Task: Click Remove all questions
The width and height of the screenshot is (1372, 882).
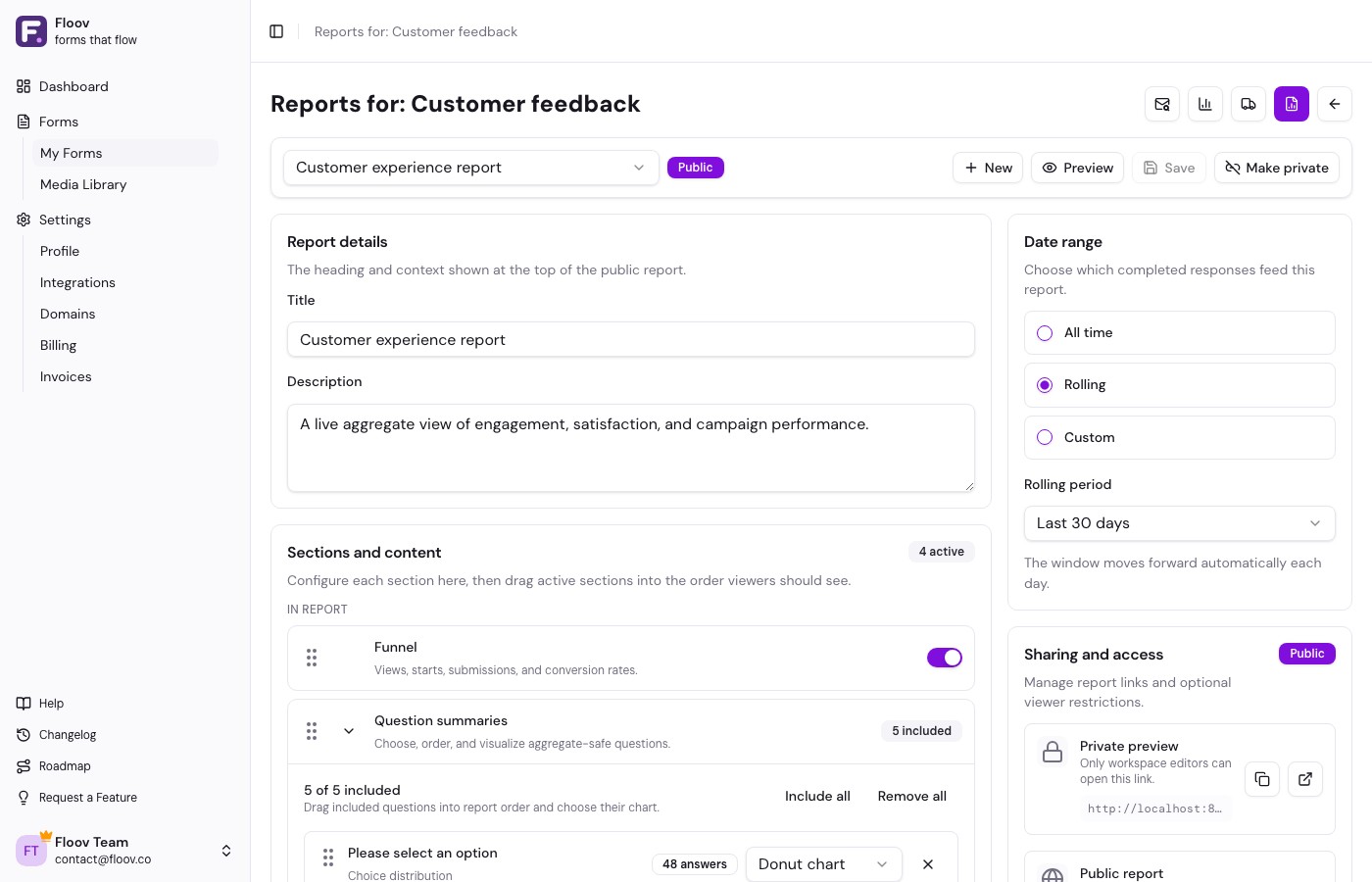Action: [912, 797]
